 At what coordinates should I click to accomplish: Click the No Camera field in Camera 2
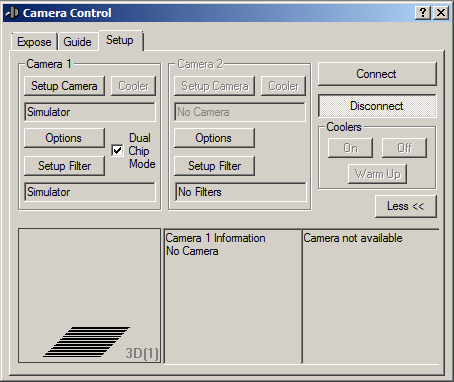[x=240, y=112]
